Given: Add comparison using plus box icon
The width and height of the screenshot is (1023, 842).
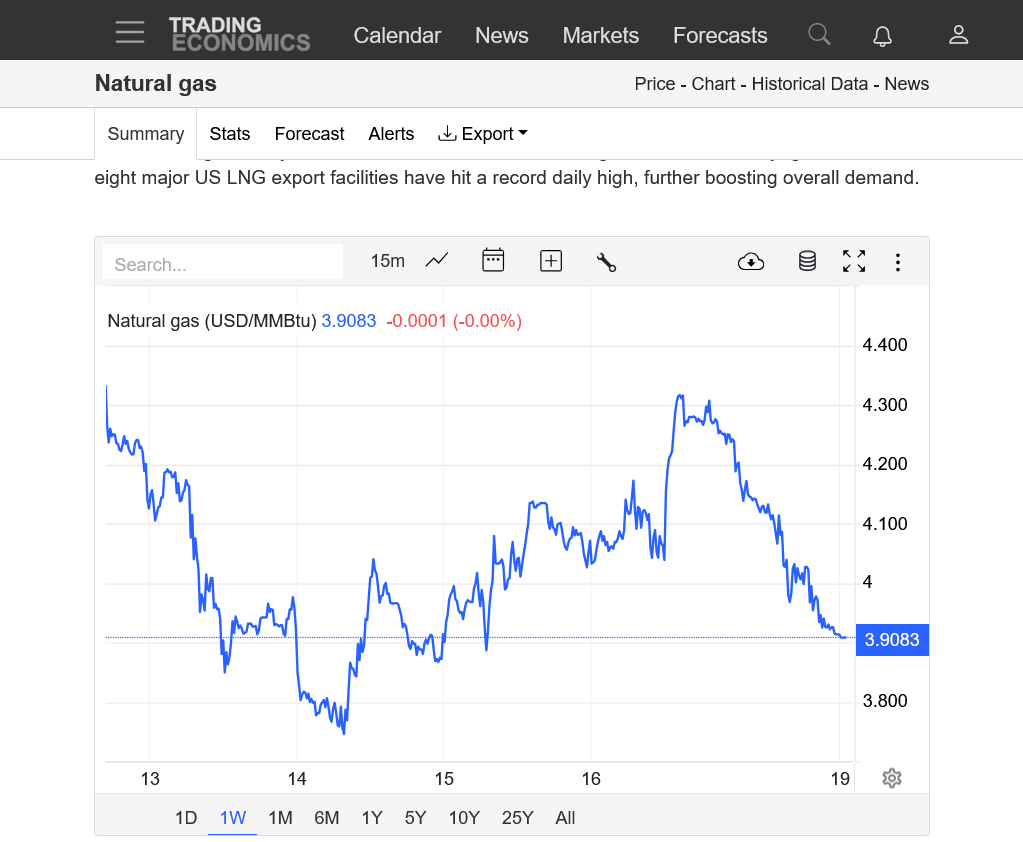Looking at the screenshot, I should [551, 261].
